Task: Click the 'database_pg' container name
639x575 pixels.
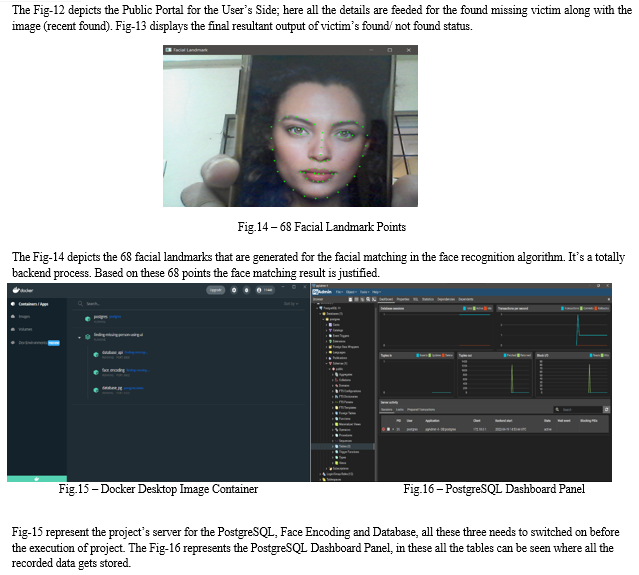Action: pyautogui.click(x=112, y=388)
